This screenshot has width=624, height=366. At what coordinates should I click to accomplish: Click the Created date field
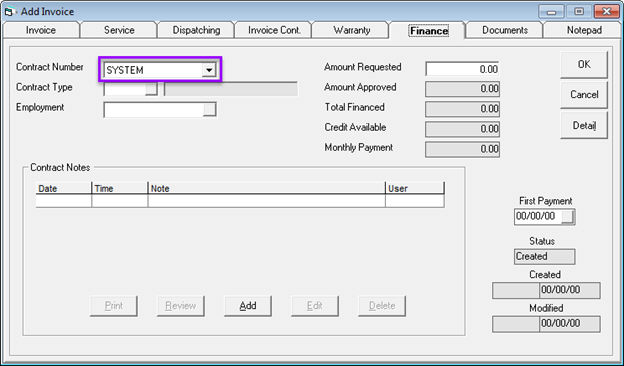570,290
